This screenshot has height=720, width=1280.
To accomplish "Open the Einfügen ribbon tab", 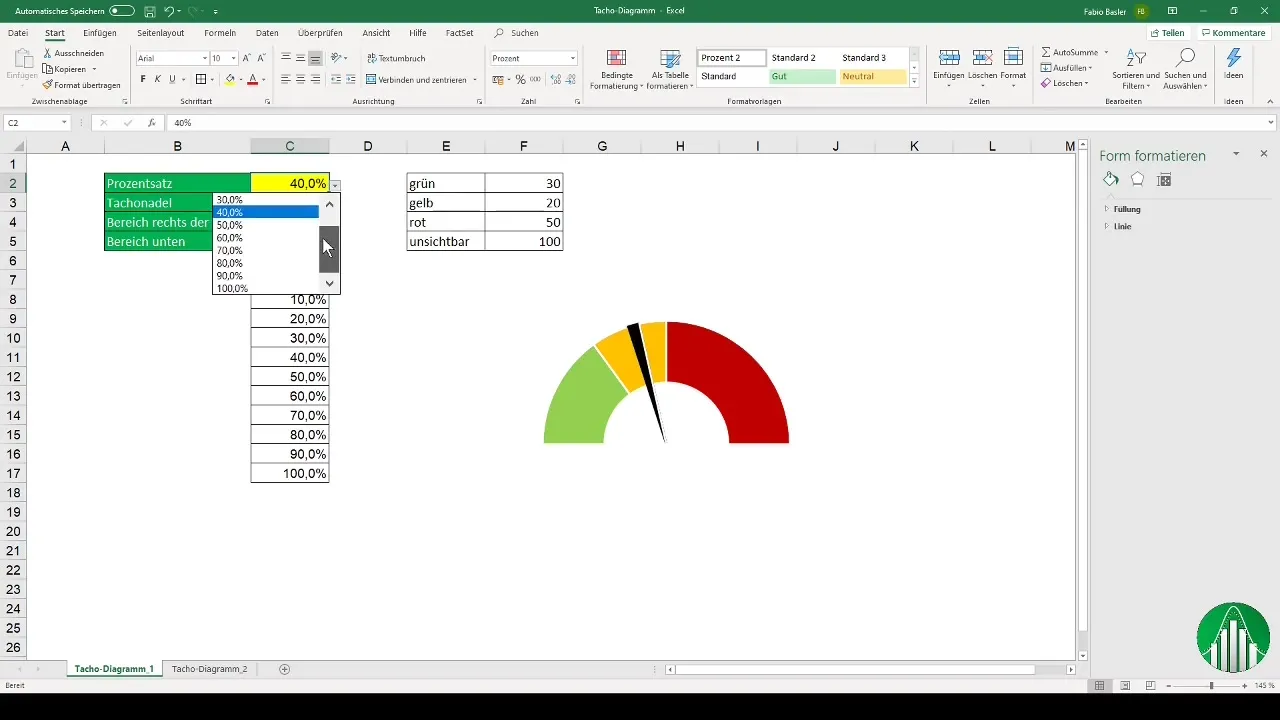I will click(x=100, y=33).
